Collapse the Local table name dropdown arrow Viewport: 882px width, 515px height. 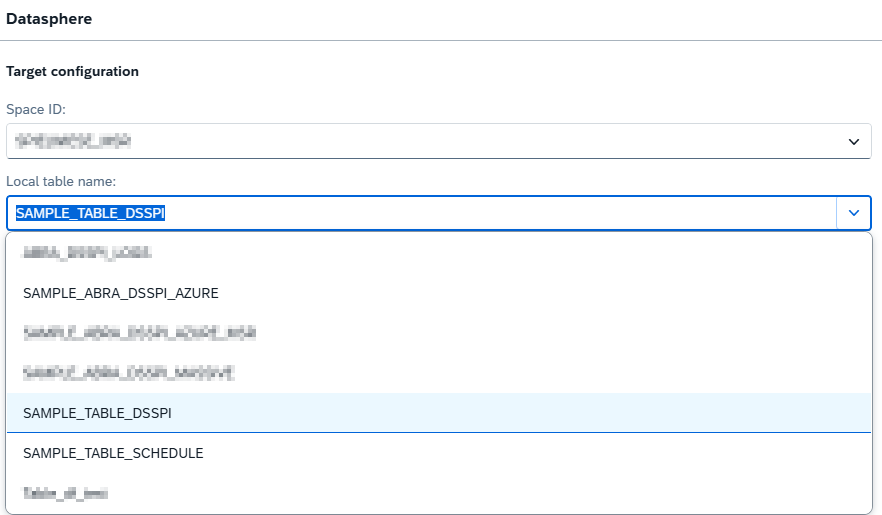(x=854, y=213)
